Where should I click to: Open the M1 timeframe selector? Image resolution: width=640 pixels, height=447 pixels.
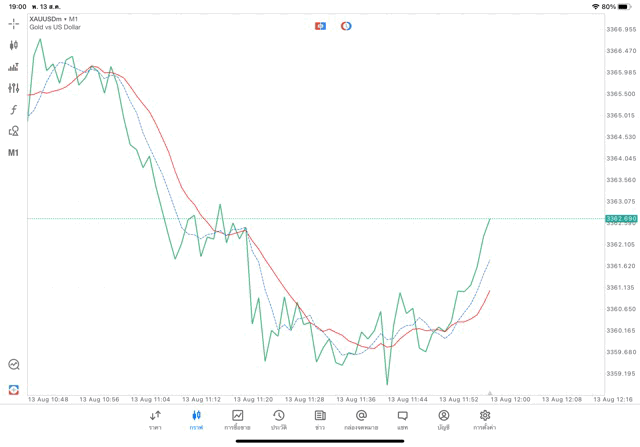(x=14, y=153)
